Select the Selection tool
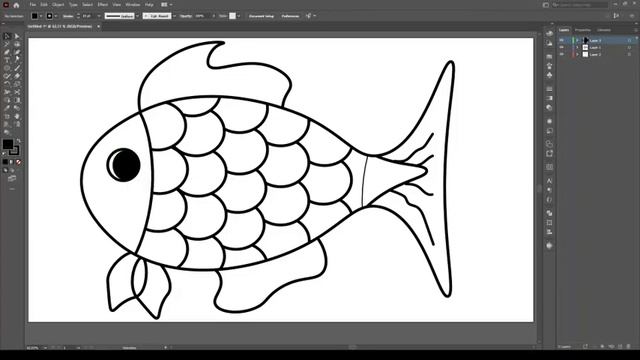640x360 pixels. 7,36
